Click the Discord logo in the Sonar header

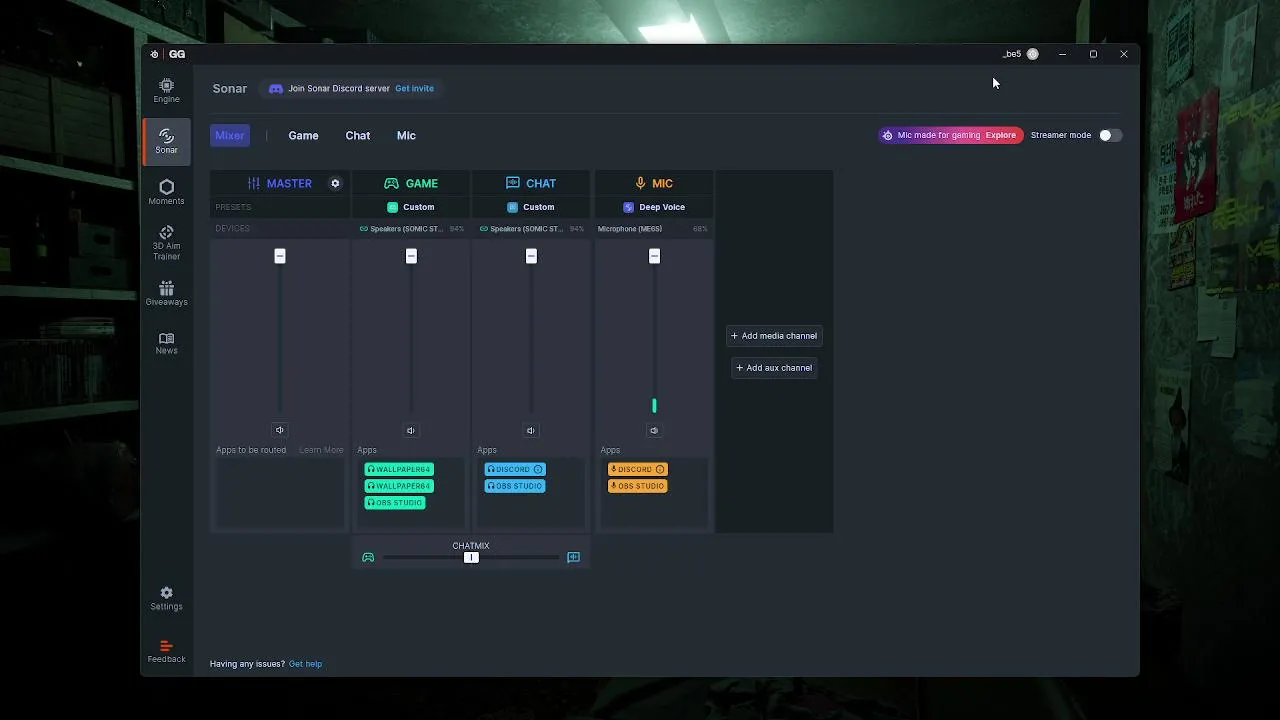point(276,88)
